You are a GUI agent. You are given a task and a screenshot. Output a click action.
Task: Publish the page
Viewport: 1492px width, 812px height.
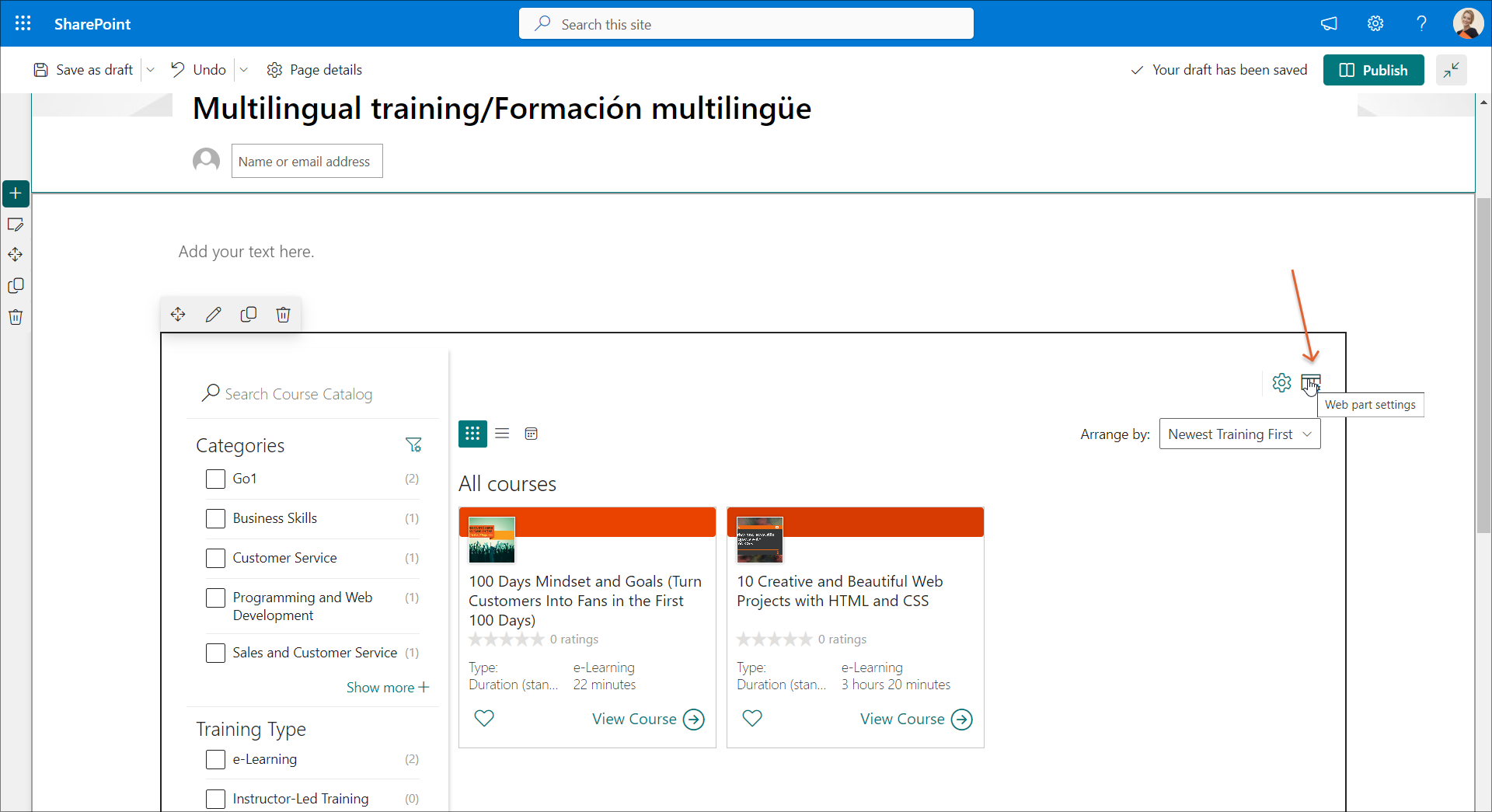1373,70
